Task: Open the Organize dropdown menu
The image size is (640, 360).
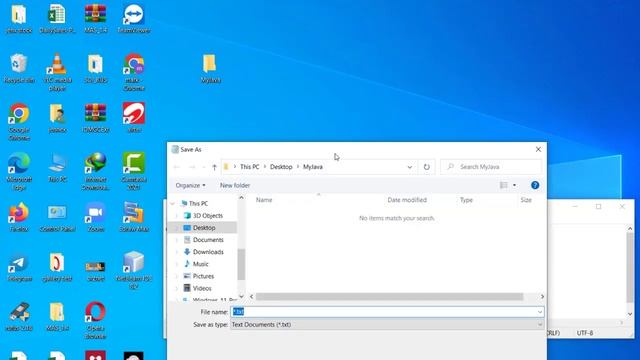Action: pyautogui.click(x=190, y=185)
